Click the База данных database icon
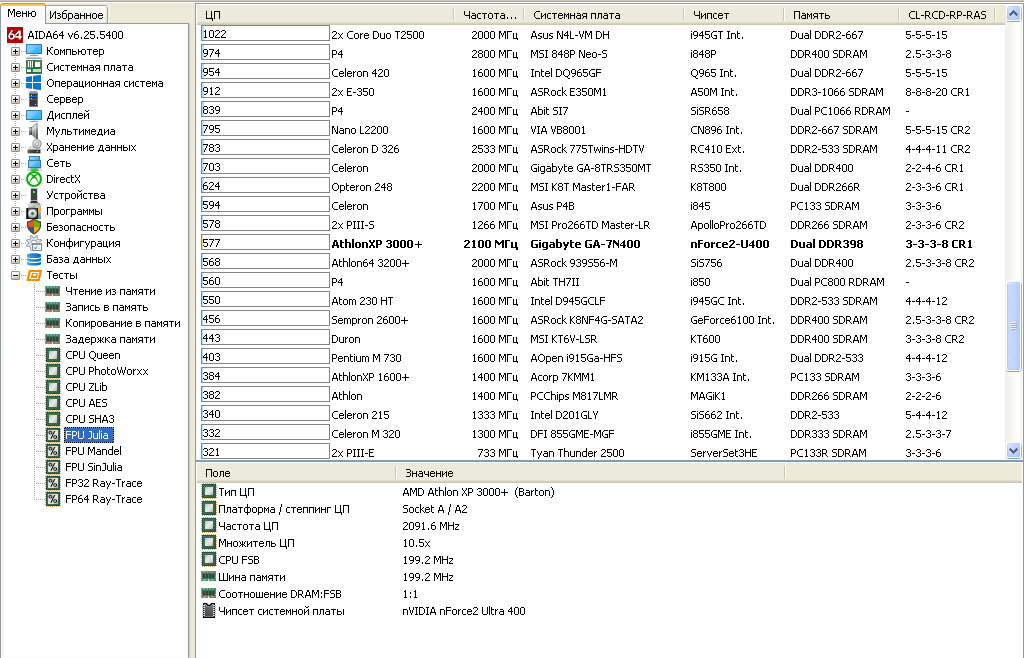 point(34,259)
